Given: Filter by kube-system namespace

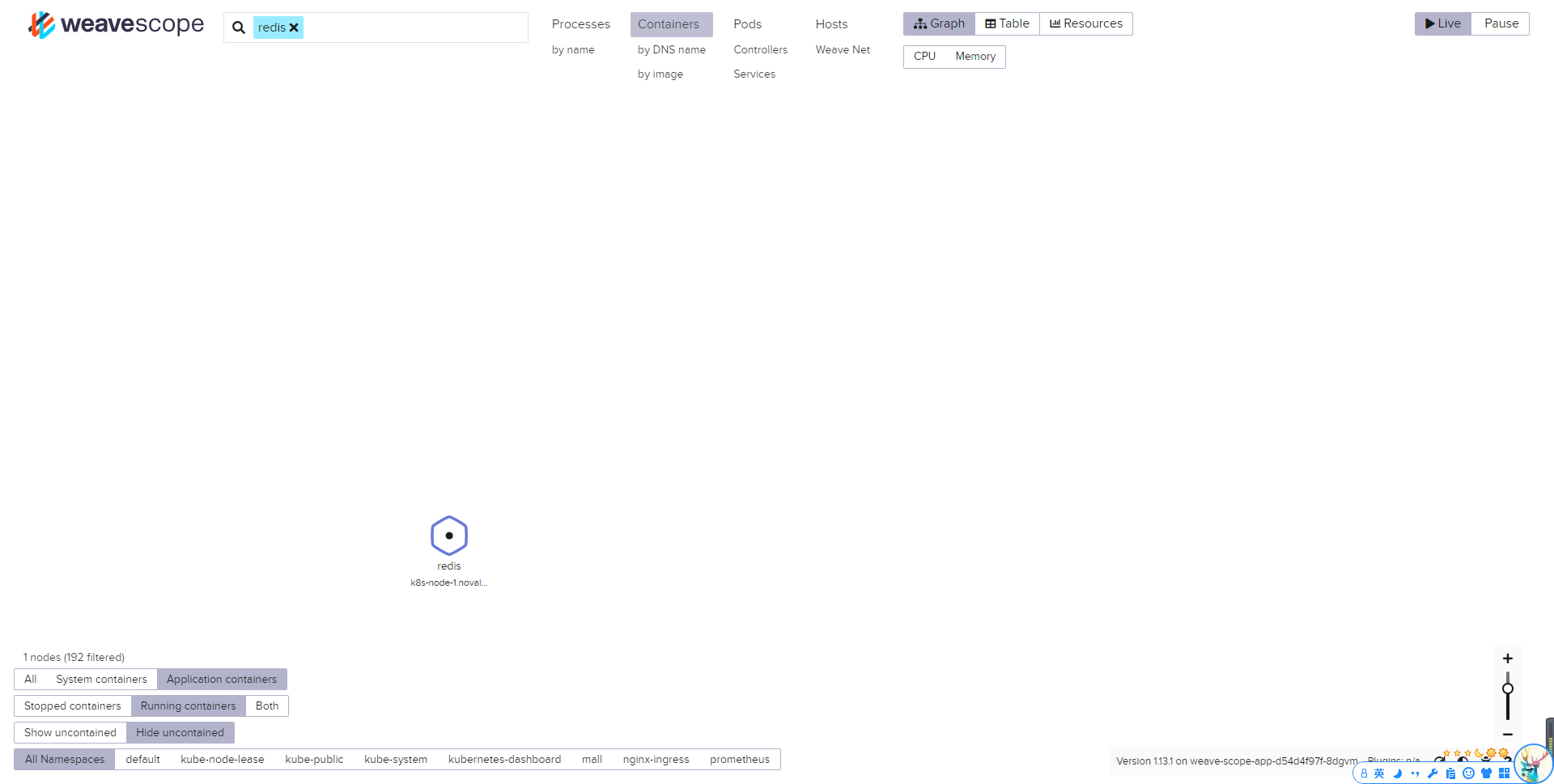Looking at the screenshot, I should (396, 760).
